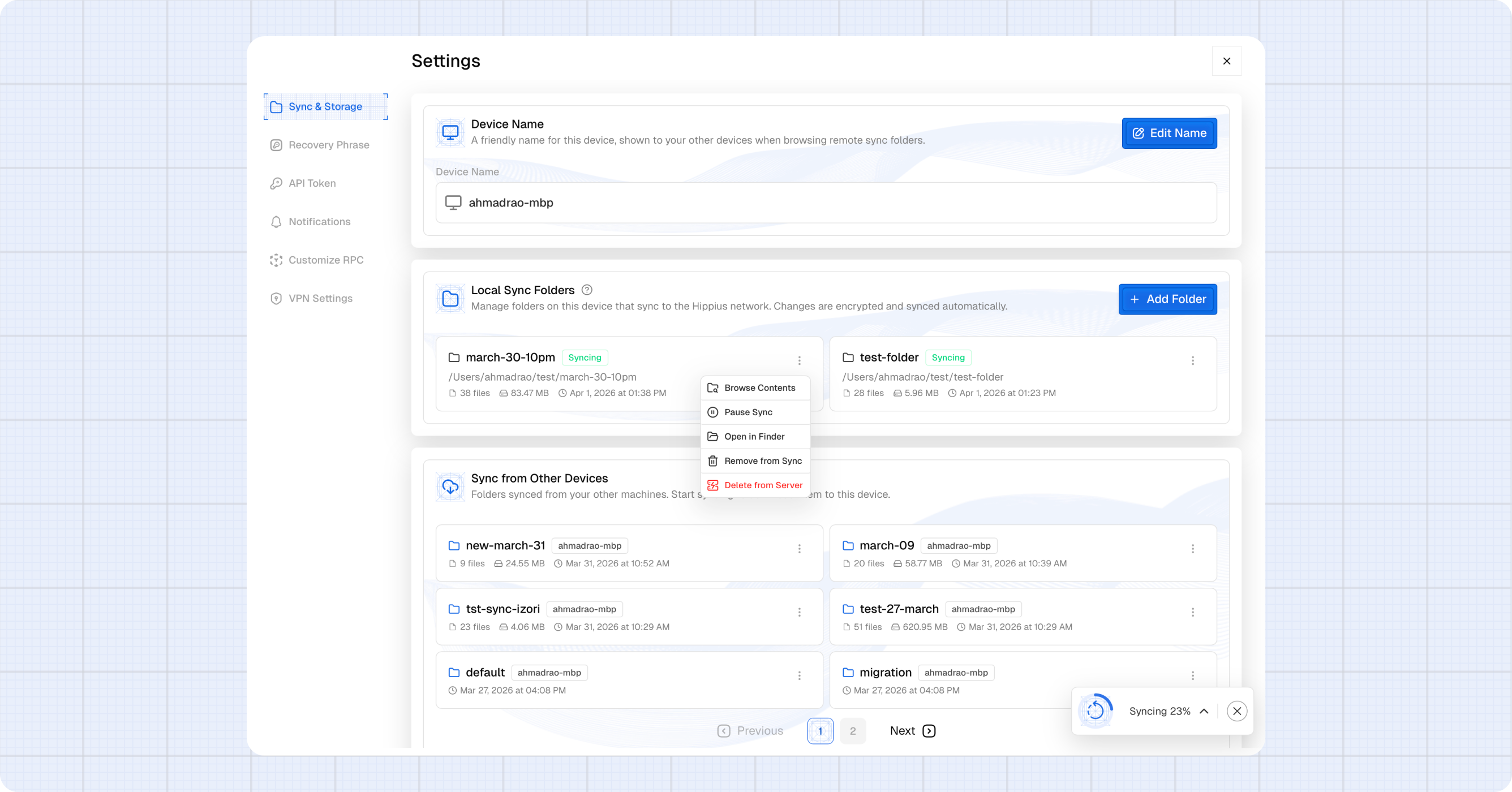Open the API Token key section
This screenshot has height=792, width=1512.
(x=312, y=184)
